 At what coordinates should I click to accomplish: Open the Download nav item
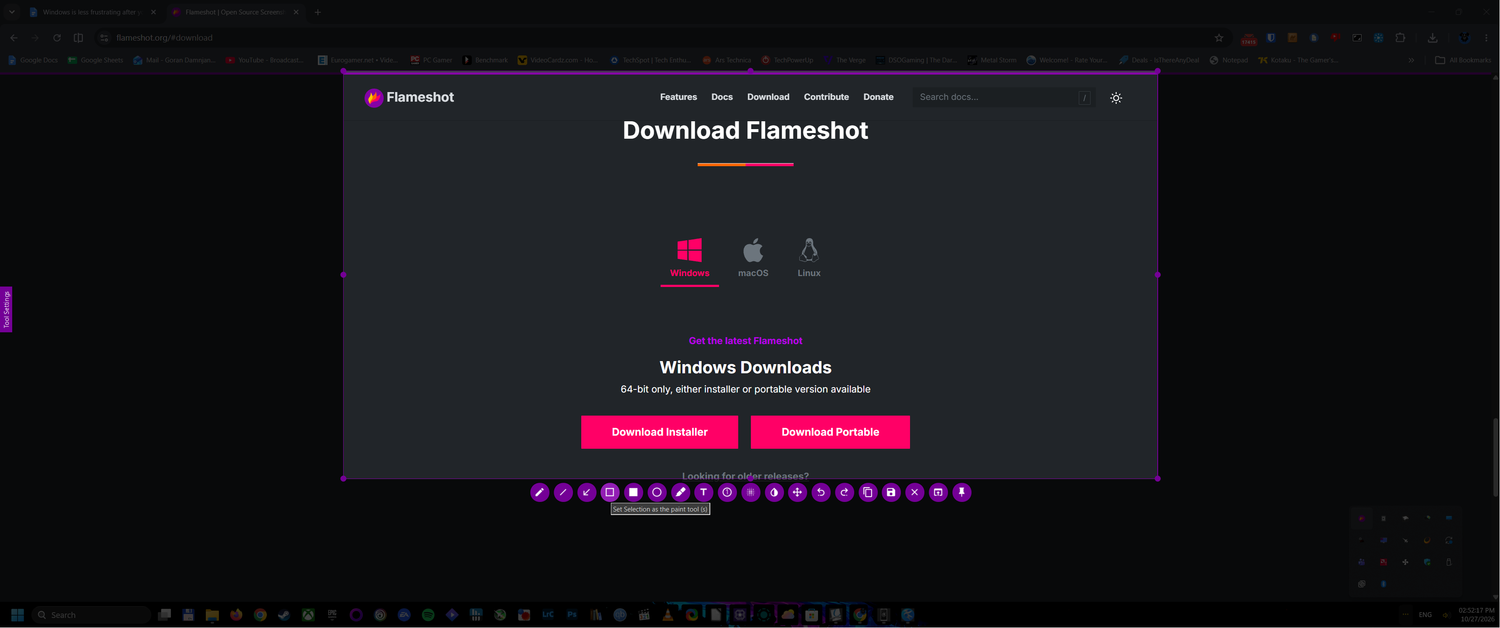(768, 97)
